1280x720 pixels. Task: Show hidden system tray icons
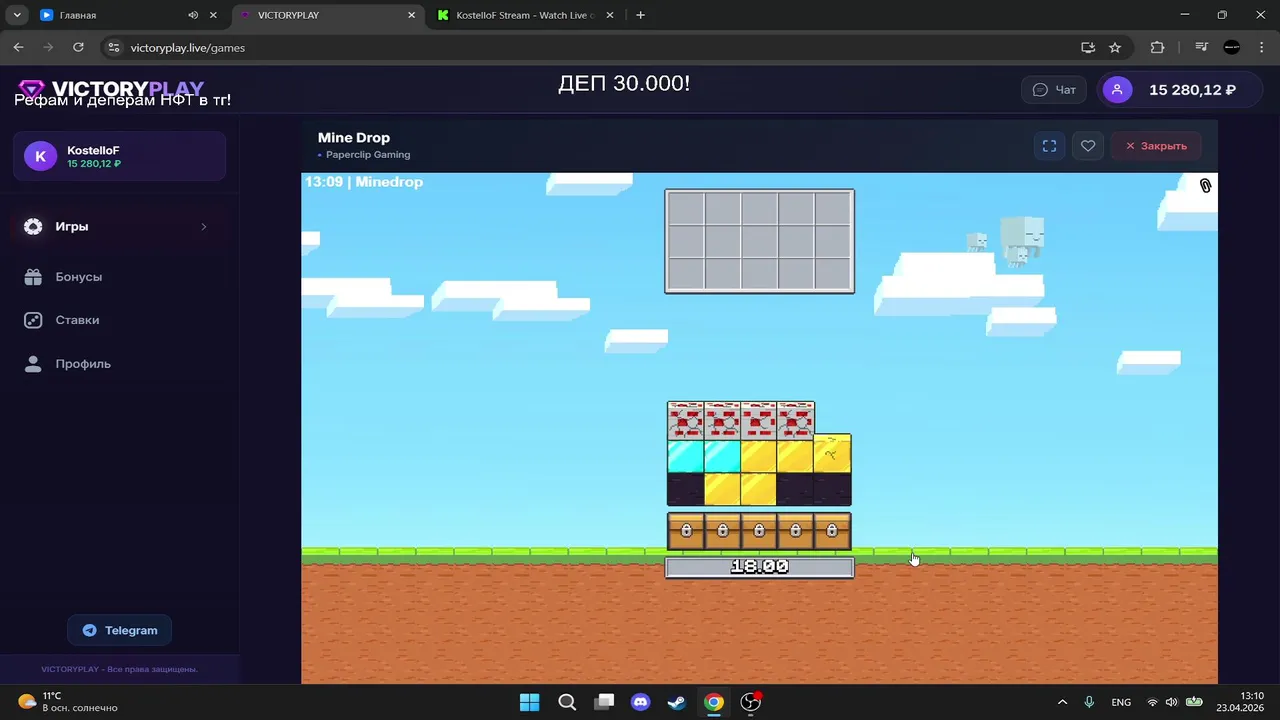(x=1062, y=702)
